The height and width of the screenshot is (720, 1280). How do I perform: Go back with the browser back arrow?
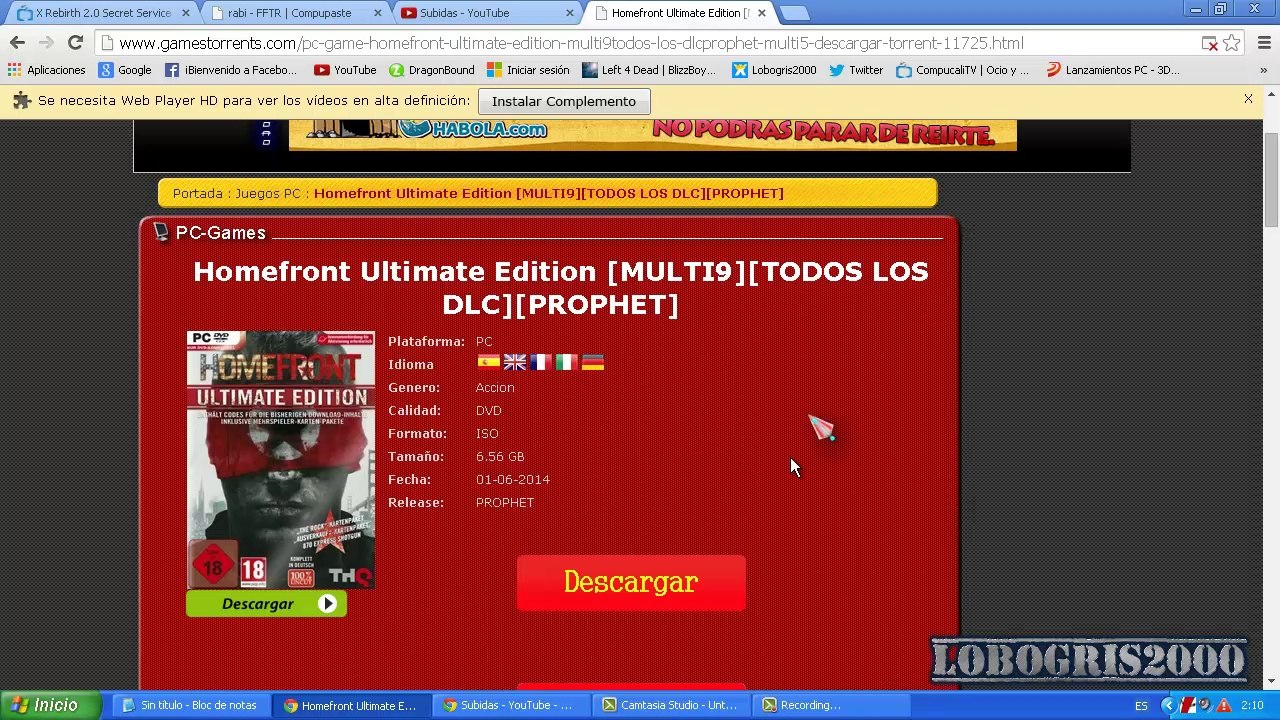pyautogui.click(x=17, y=43)
